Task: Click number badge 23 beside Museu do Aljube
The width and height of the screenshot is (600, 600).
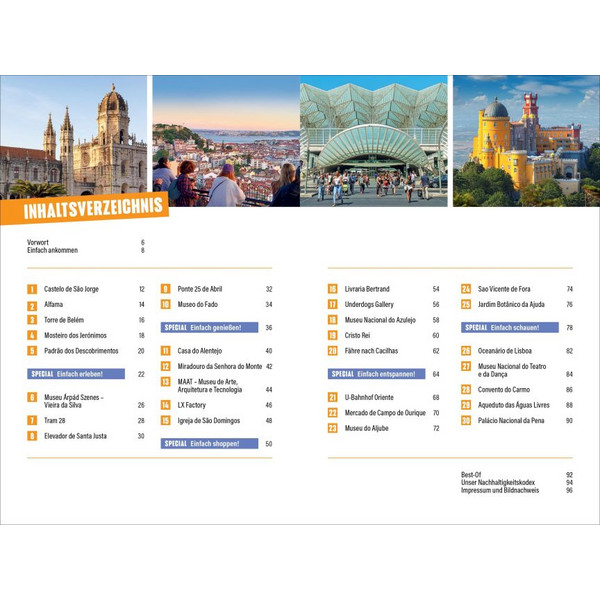Action: (333, 428)
